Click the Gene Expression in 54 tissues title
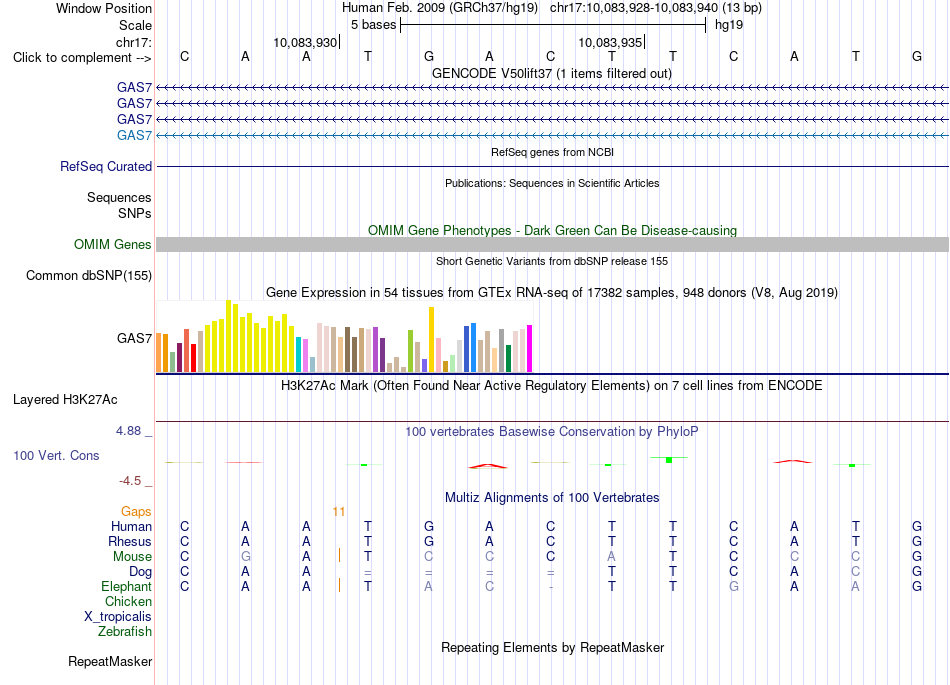The image size is (950, 685). pyautogui.click(x=551, y=293)
